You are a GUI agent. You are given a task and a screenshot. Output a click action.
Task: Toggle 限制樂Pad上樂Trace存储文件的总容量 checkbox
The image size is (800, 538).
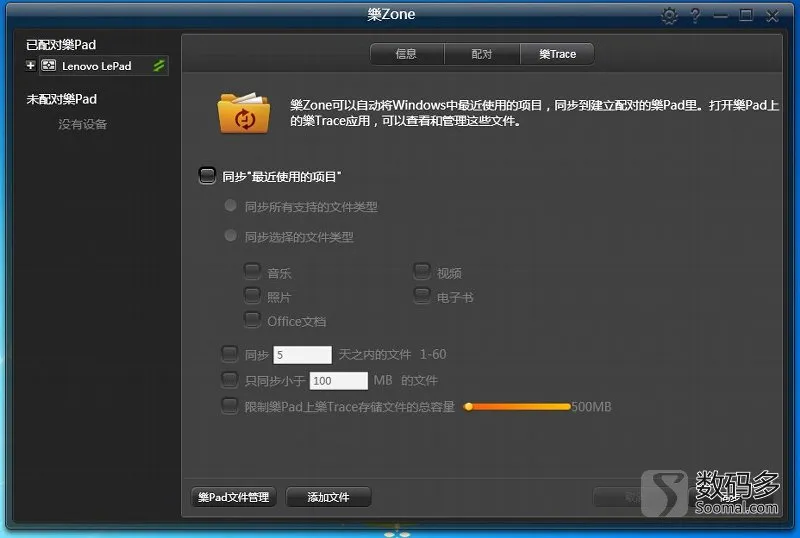tap(229, 406)
